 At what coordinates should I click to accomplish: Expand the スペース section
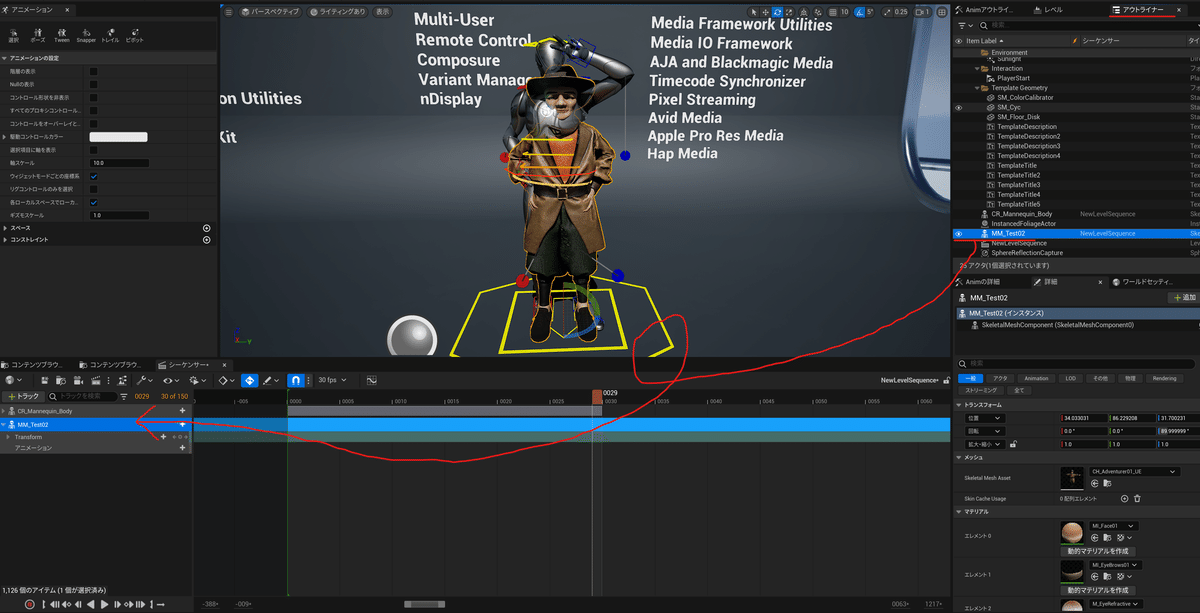(x=5, y=228)
